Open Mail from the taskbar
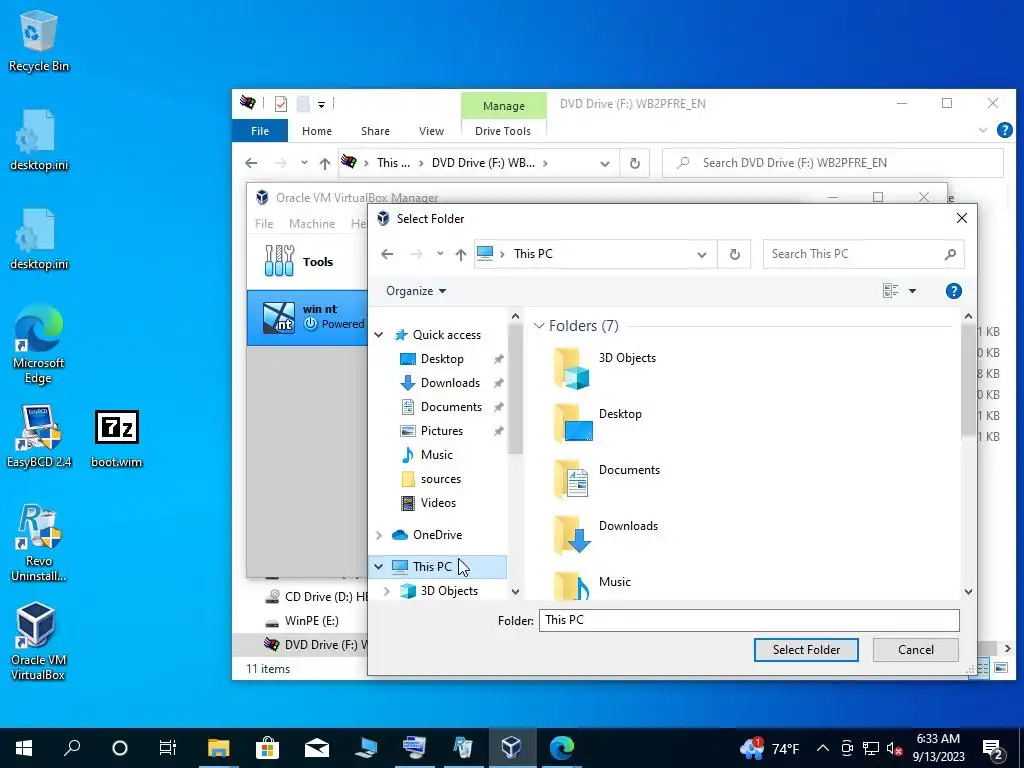 [x=316, y=748]
